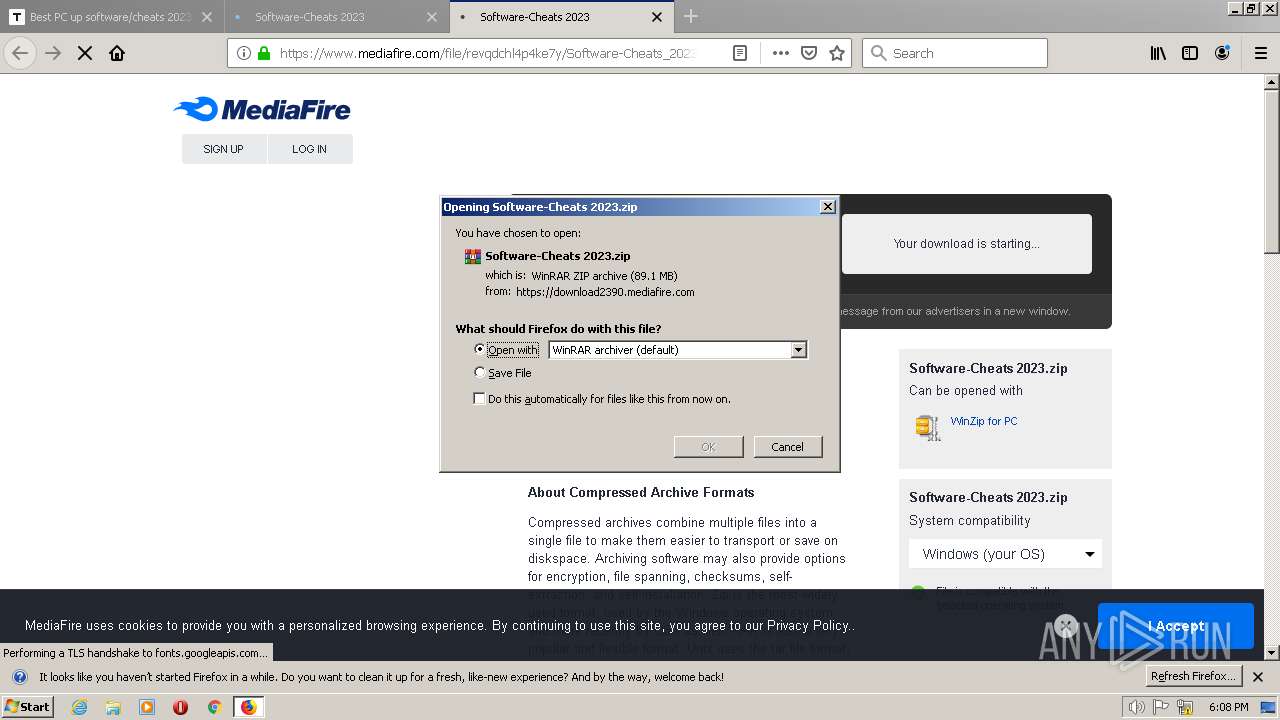The image size is (1280, 720).
Task: Open page actions three-dots menu
Action: tap(781, 53)
